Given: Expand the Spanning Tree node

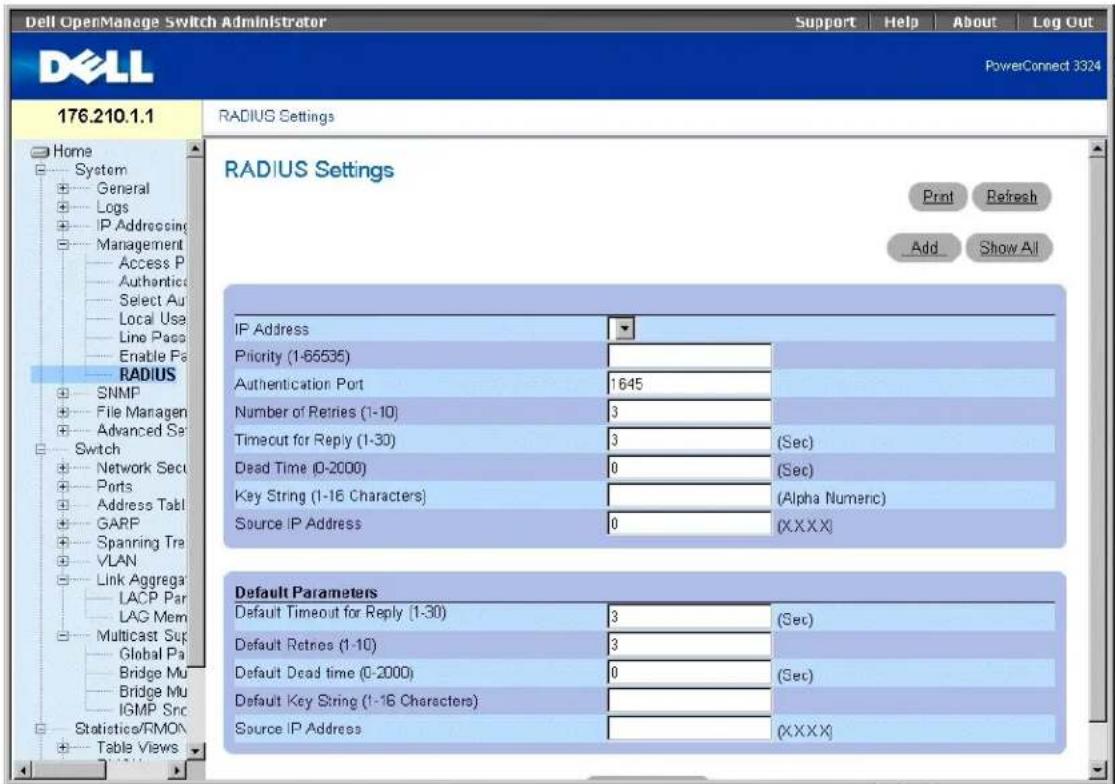Looking at the screenshot, I should pos(63,542).
